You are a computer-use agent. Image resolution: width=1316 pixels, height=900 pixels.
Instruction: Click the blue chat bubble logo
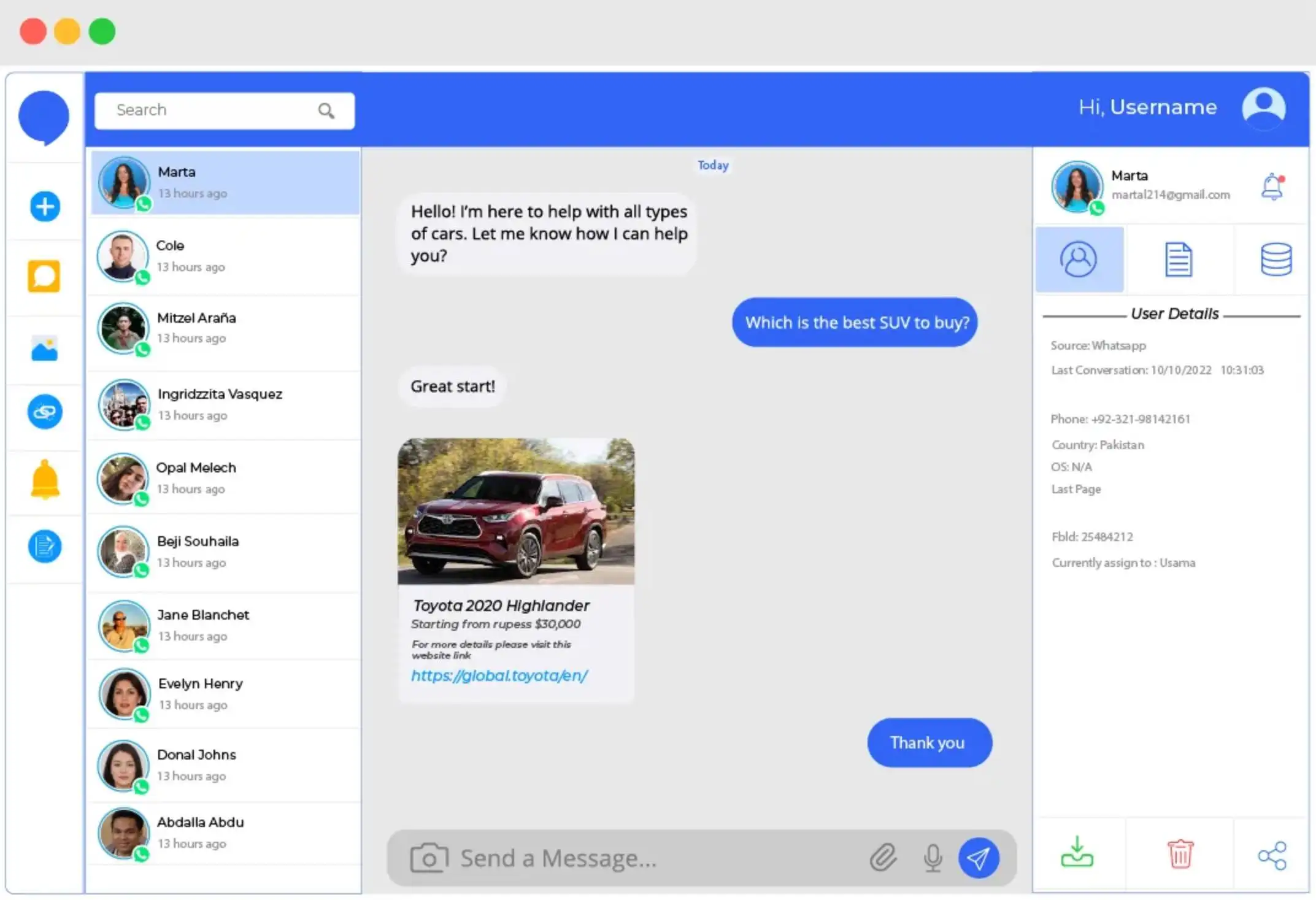44,118
